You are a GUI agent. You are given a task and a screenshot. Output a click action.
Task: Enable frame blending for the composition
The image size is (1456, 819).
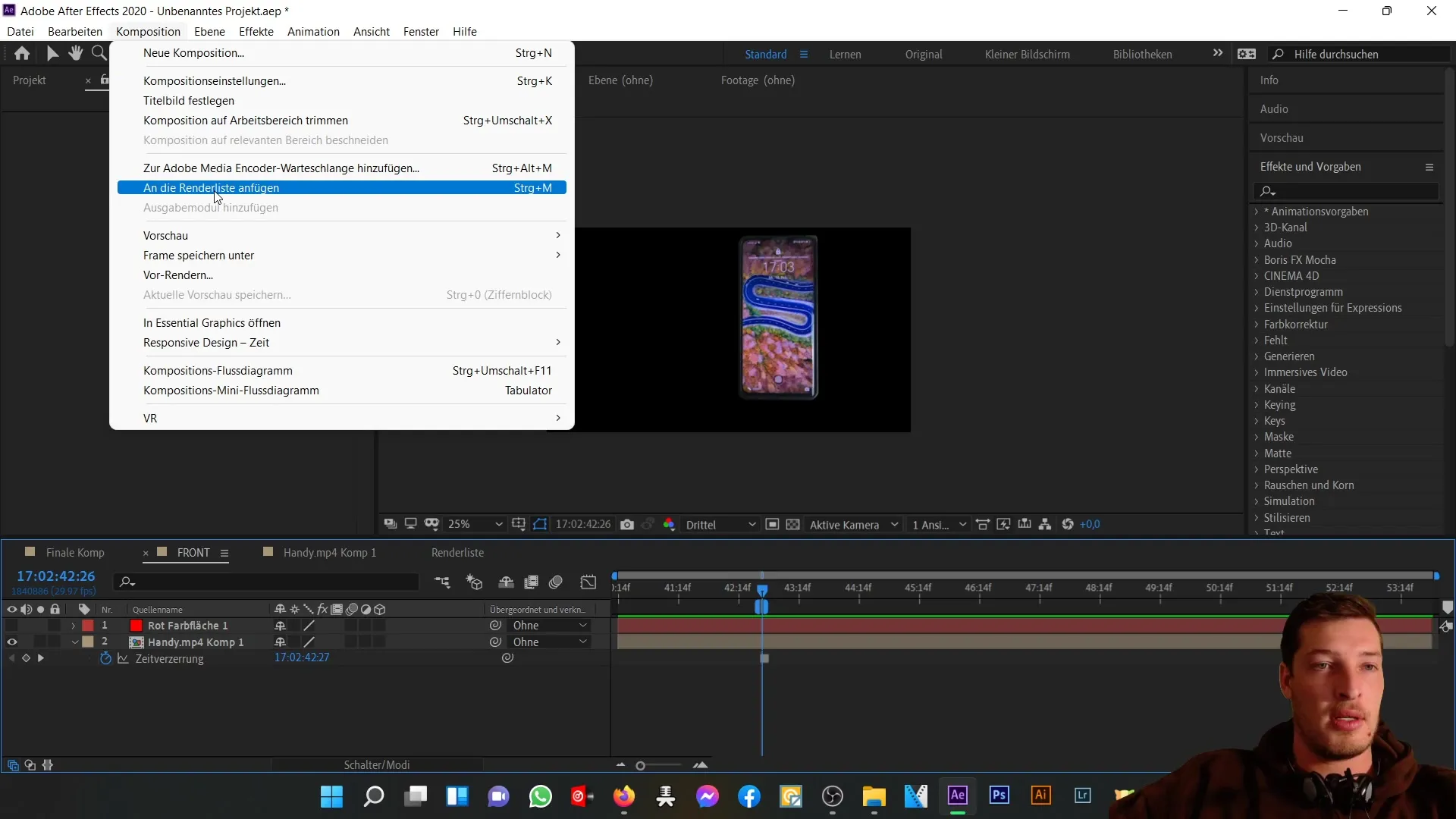click(x=531, y=582)
